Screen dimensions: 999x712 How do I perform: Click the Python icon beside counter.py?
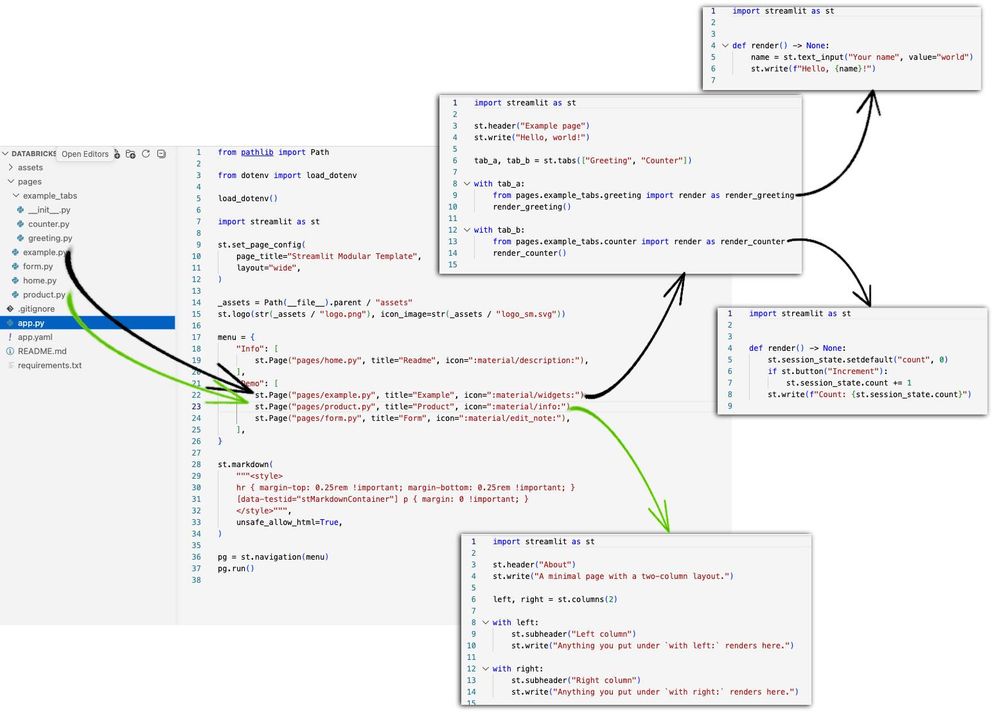pyautogui.click(x=20, y=224)
